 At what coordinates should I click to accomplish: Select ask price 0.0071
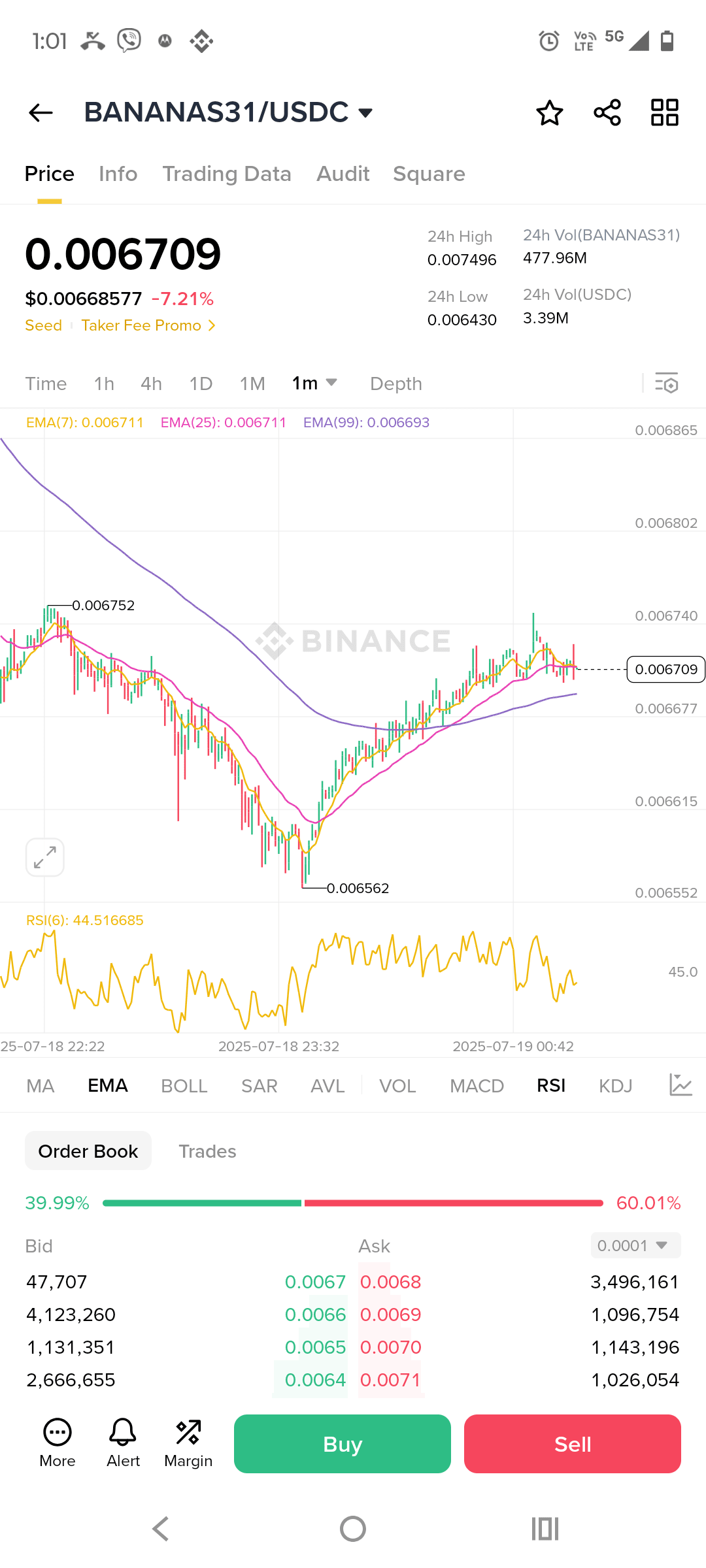391,1380
